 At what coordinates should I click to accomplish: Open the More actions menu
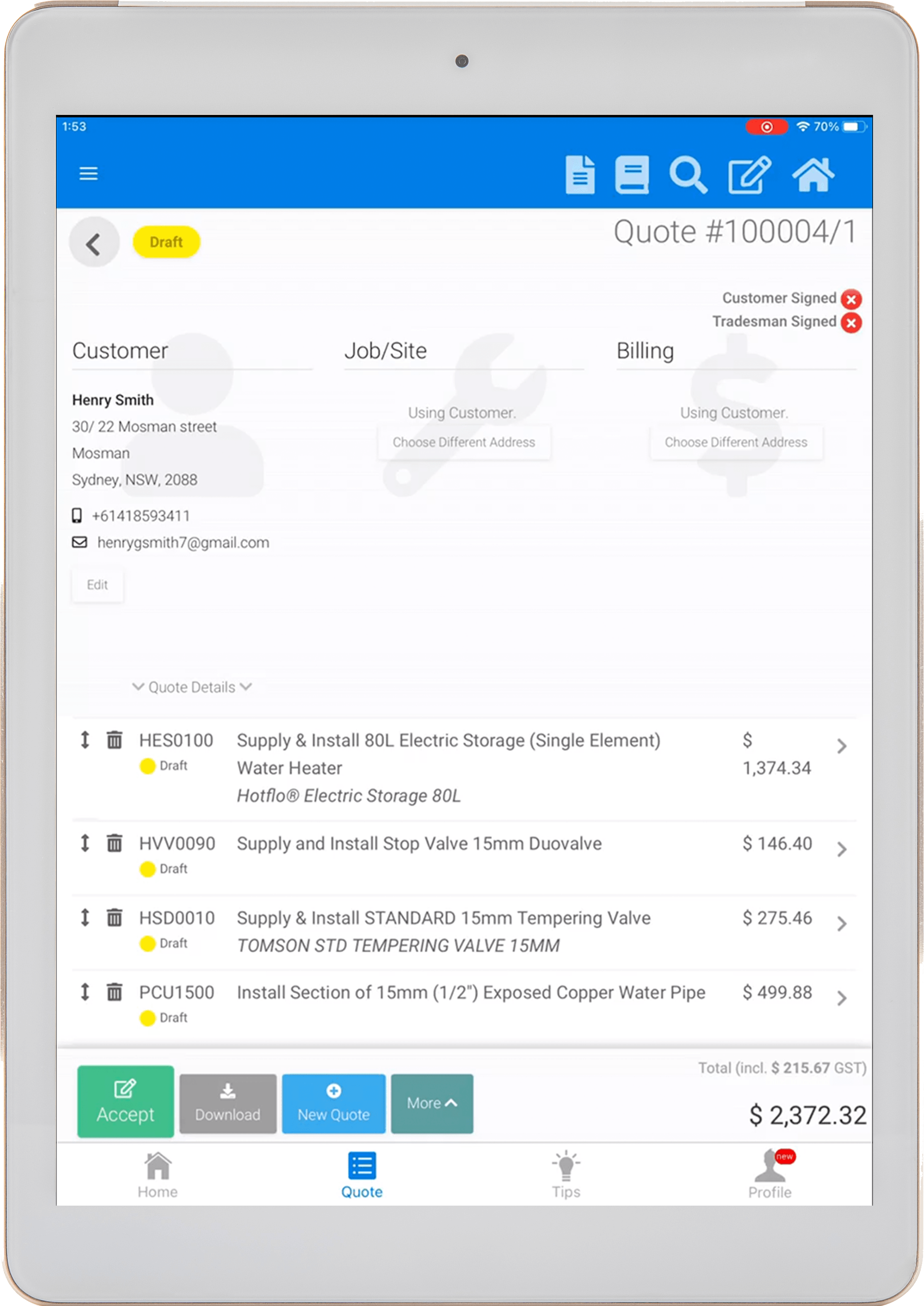coord(432,1103)
